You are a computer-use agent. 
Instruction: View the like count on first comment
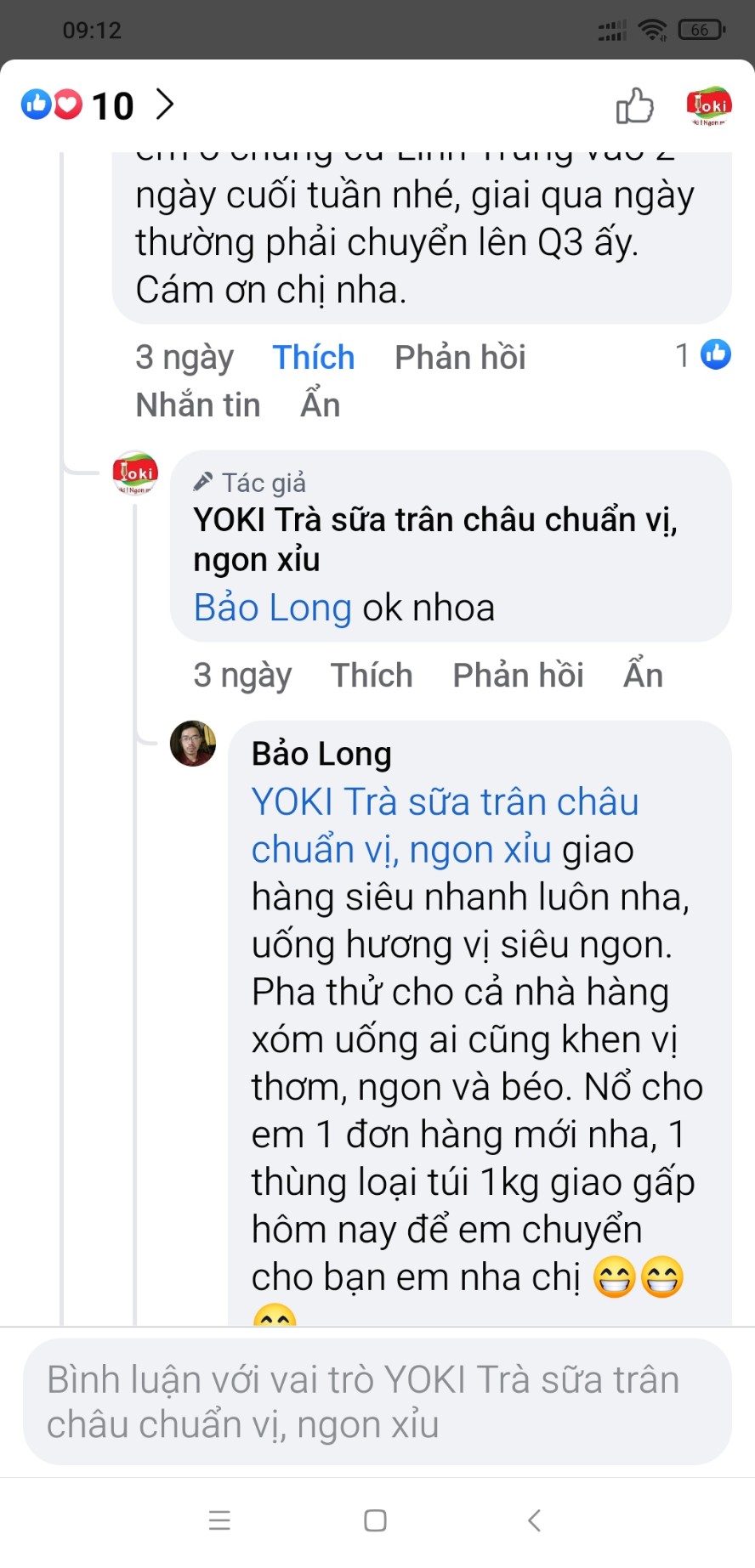tap(702, 355)
